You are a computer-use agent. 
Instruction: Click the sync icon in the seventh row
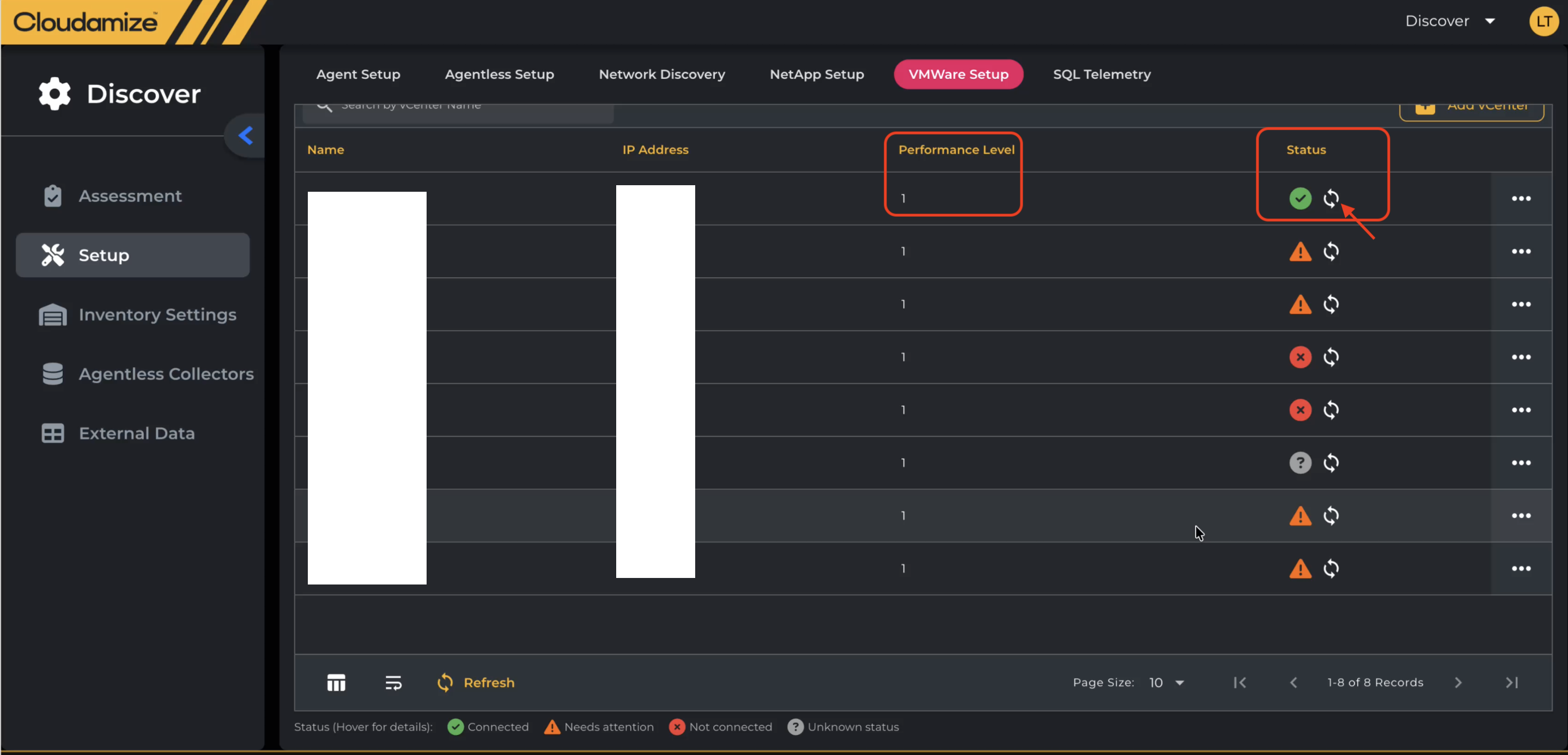(1330, 516)
